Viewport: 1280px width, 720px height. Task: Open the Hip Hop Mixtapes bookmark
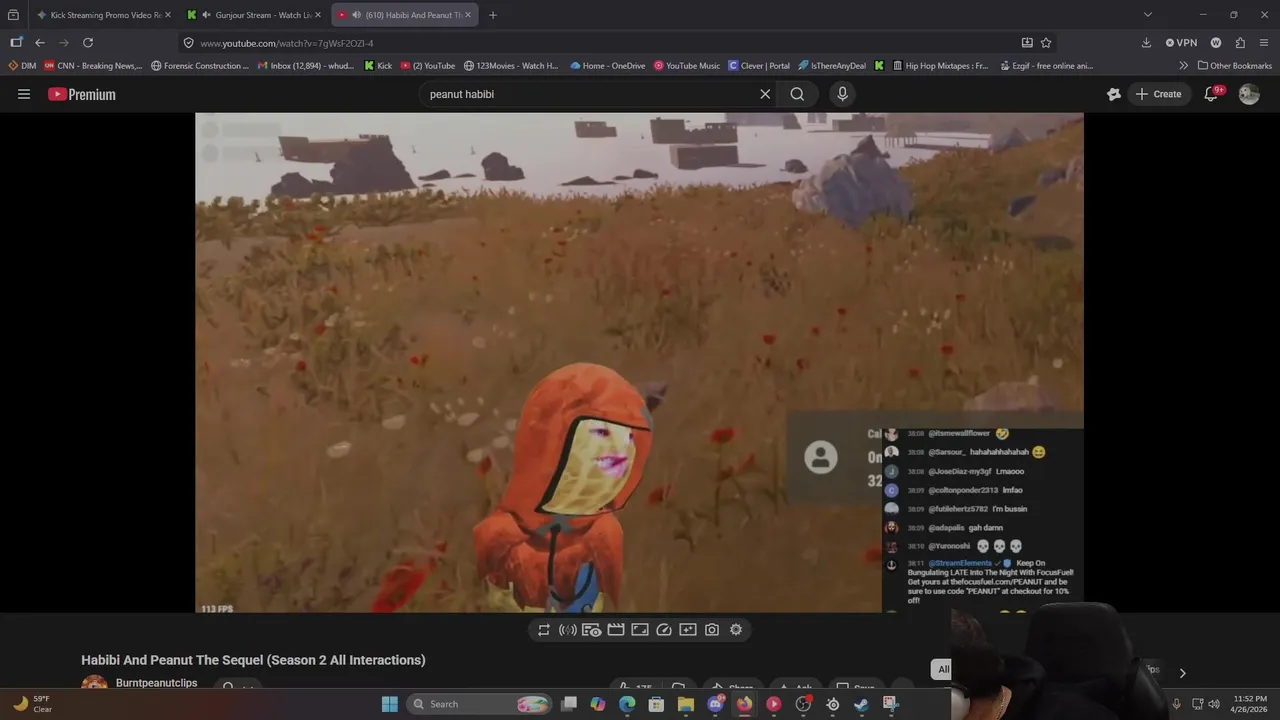[x=939, y=66]
